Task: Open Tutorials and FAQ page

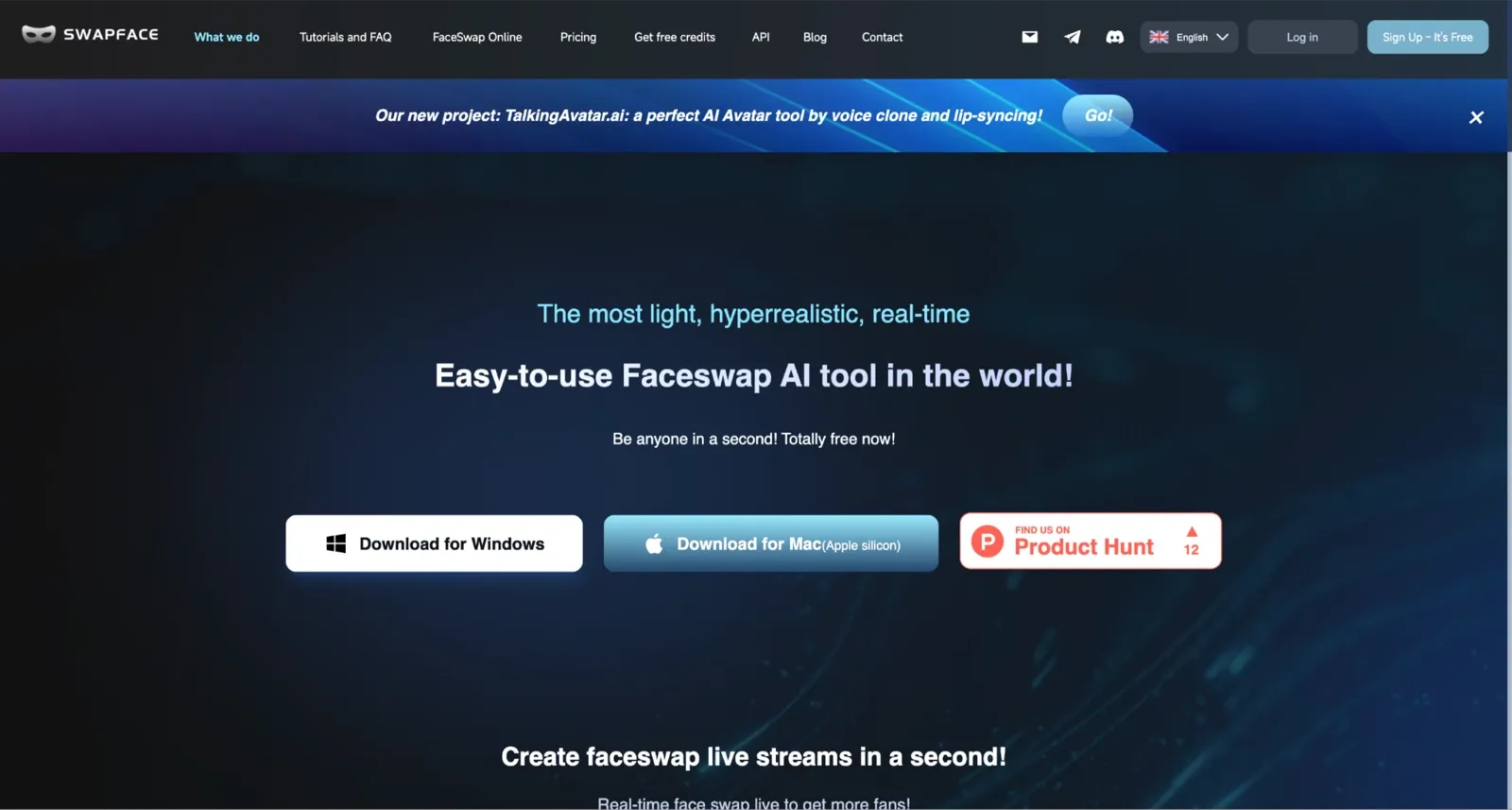Action: 346,37
